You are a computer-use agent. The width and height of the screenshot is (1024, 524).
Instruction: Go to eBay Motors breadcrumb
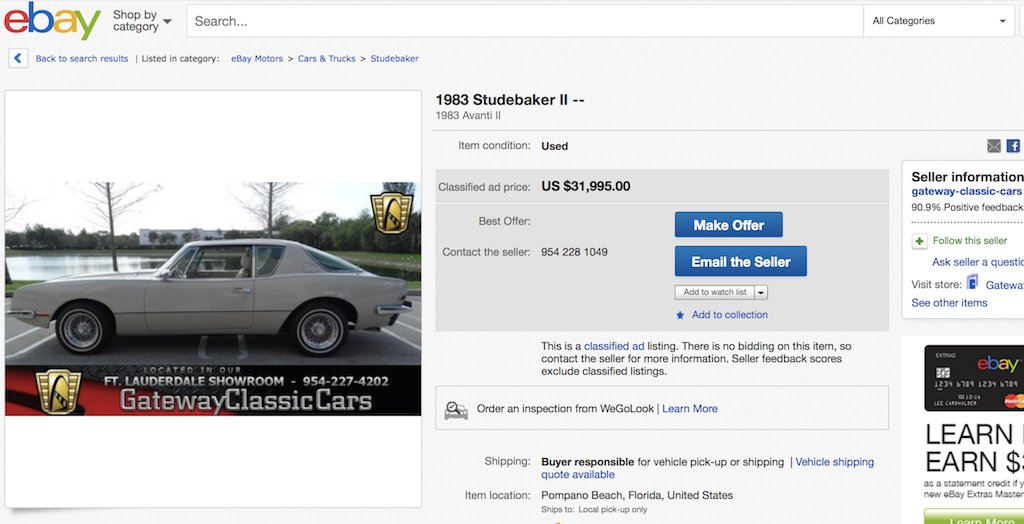(x=257, y=59)
